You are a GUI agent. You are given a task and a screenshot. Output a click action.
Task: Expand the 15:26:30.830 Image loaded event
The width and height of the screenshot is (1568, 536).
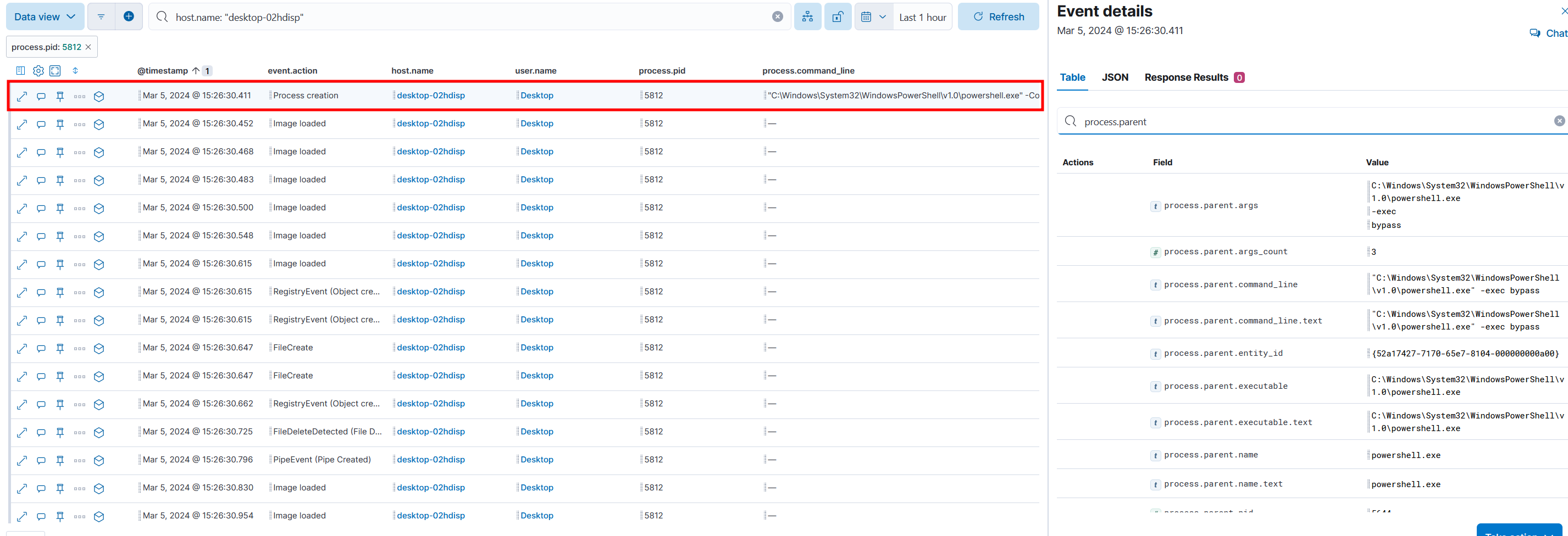[x=22, y=488]
